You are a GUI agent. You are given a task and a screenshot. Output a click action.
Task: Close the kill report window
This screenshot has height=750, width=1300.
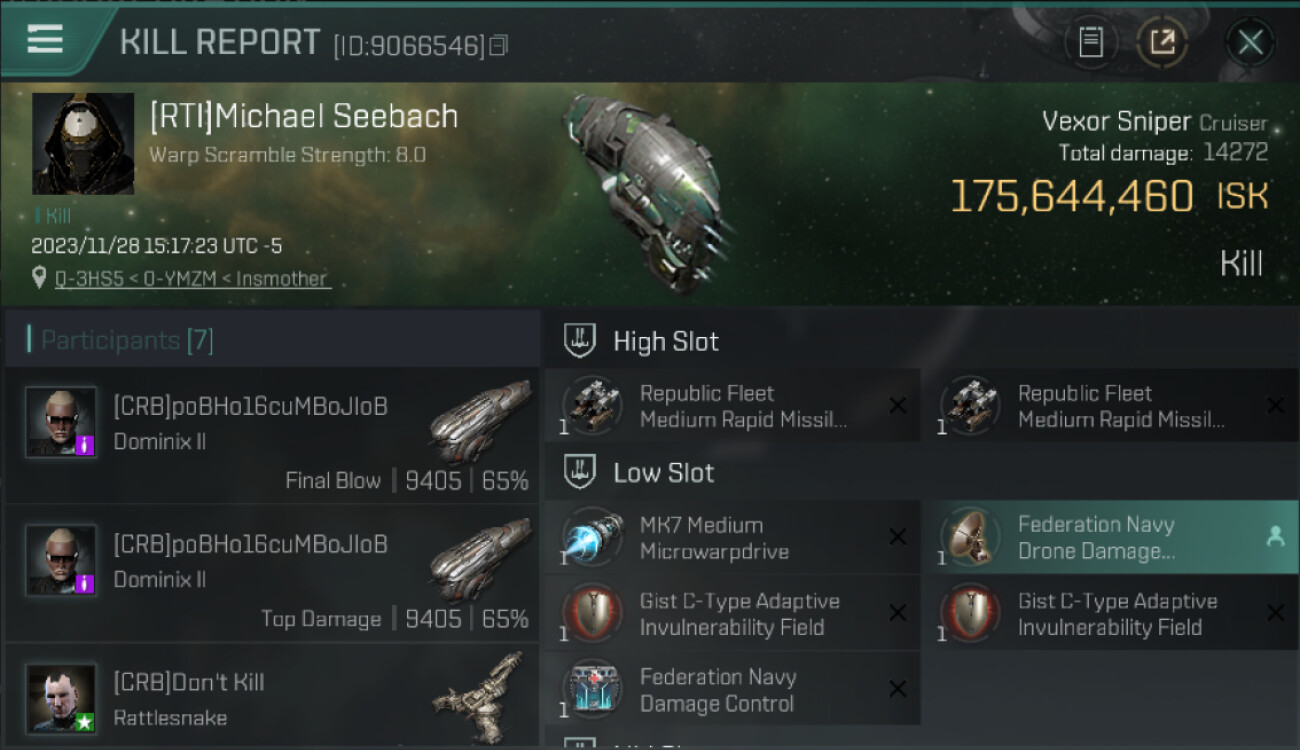coord(1250,42)
